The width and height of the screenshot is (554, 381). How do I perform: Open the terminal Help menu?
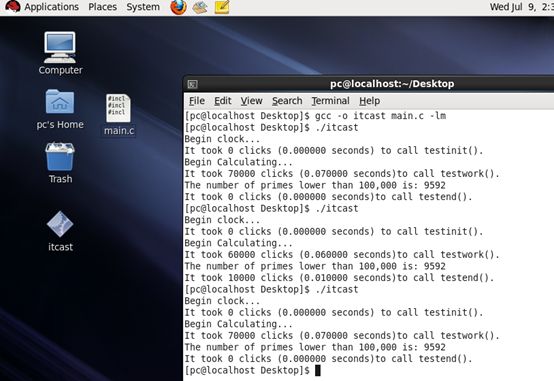(x=370, y=101)
